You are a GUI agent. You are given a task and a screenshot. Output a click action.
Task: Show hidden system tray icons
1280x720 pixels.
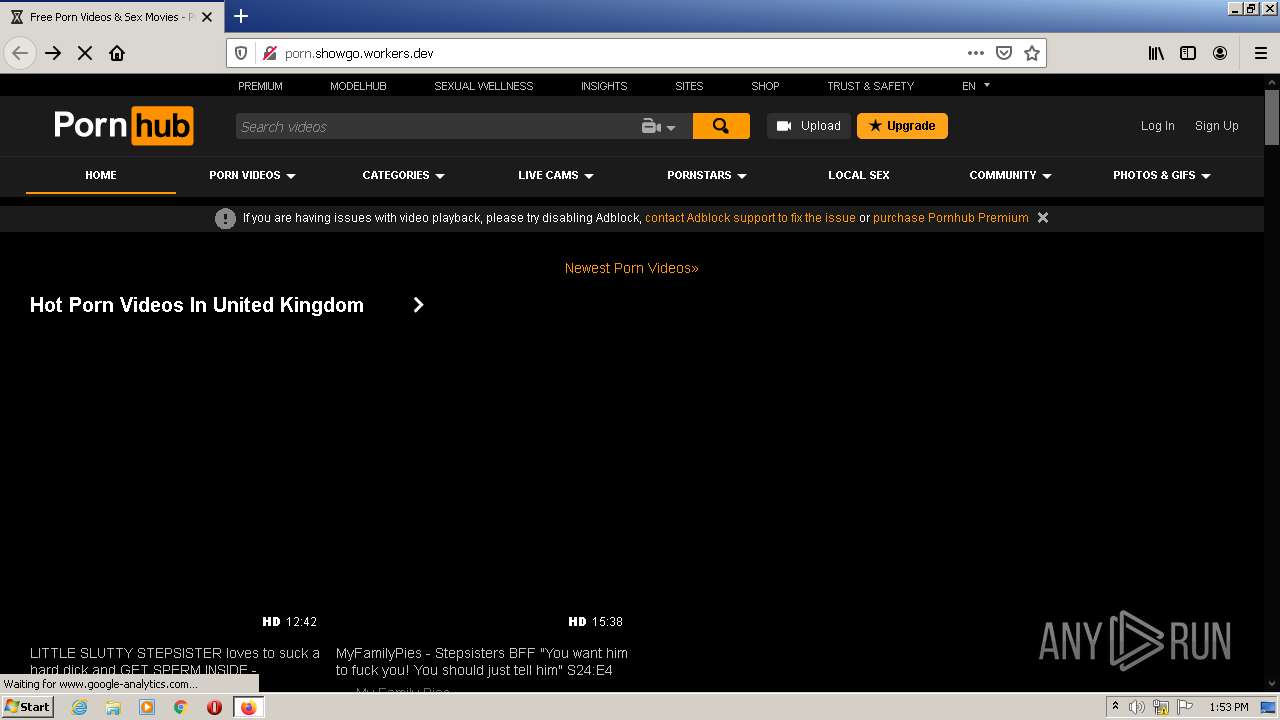click(1115, 707)
